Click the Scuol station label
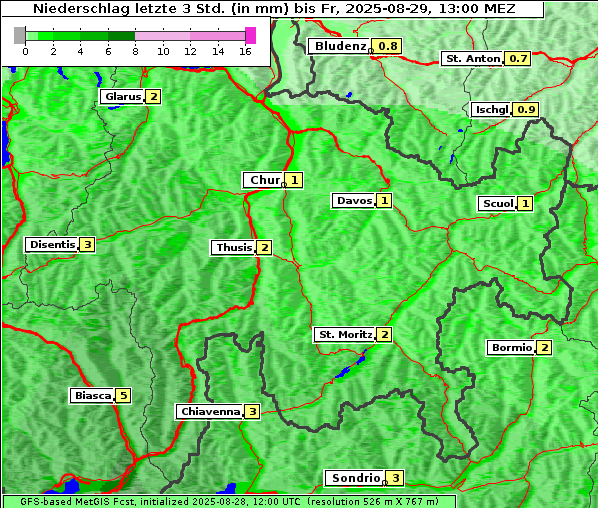Image resolution: width=598 pixels, height=508 pixels. click(497, 204)
